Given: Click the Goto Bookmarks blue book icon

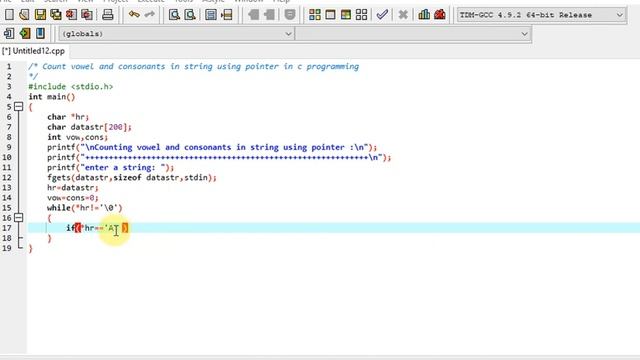Looking at the screenshot, I should click(40, 33).
